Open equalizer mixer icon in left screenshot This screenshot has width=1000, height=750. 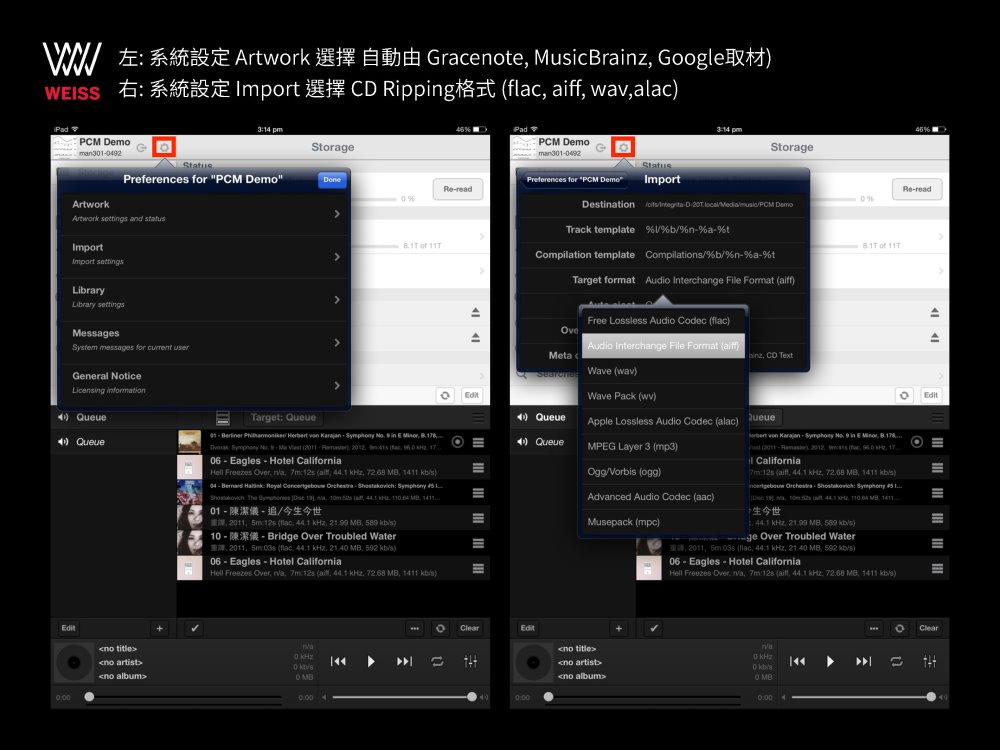pyautogui.click(x=471, y=661)
